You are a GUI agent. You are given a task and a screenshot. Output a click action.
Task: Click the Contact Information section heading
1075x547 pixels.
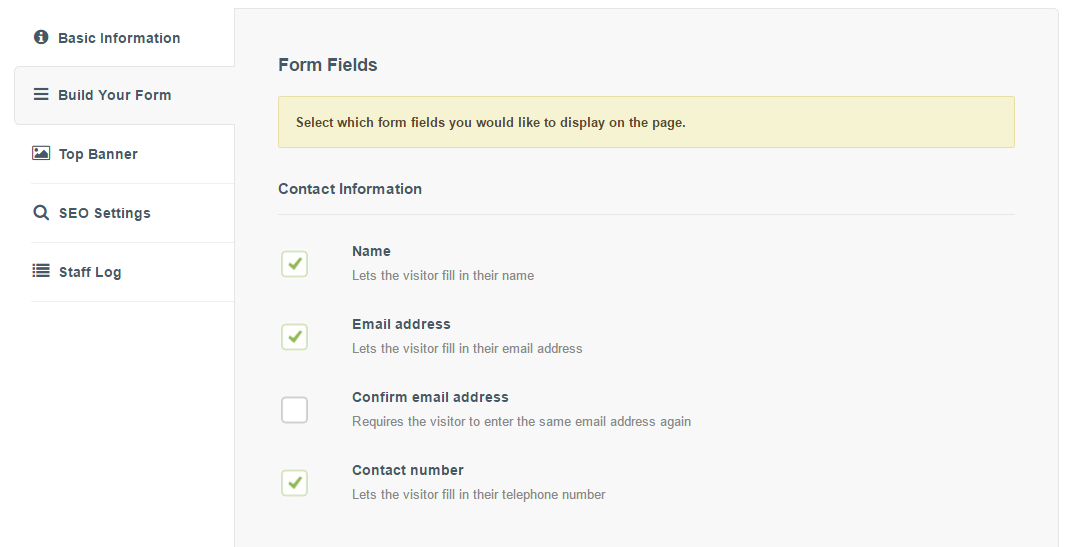click(x=350, y=189)
